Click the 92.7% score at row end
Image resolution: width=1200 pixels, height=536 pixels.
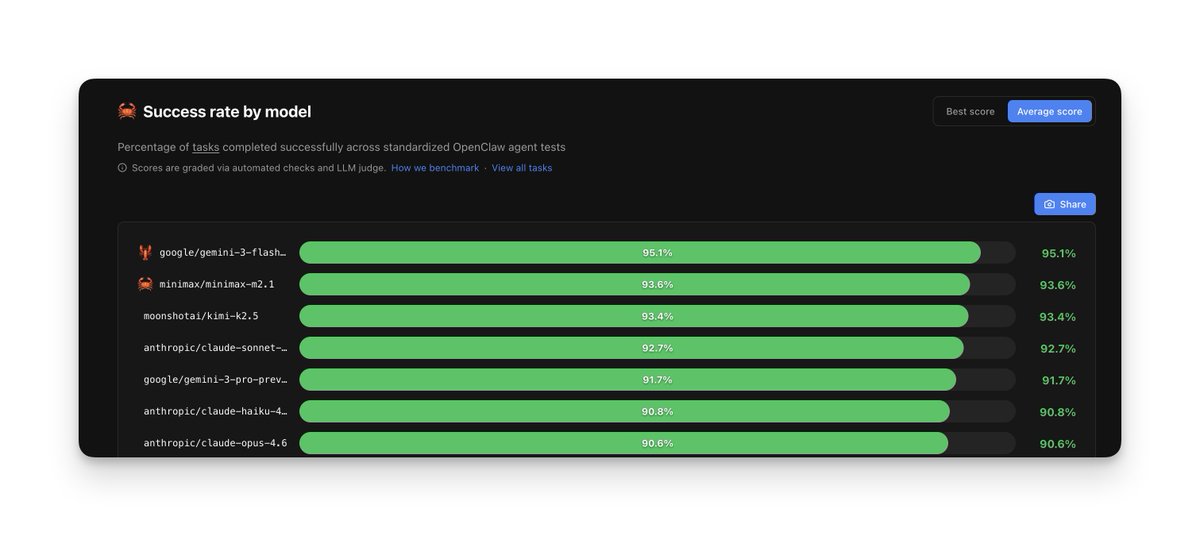click(x=1058, y=348)
